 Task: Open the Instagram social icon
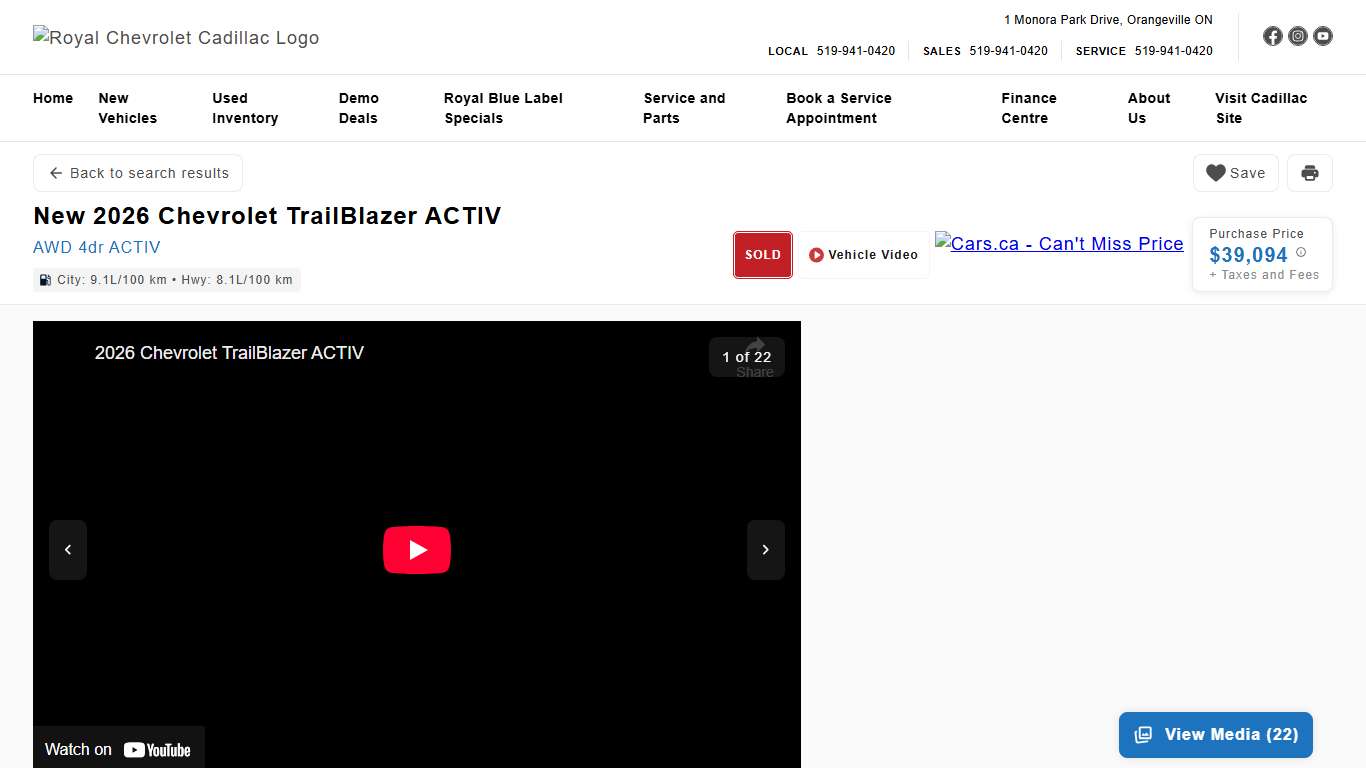coord(1298,36)
